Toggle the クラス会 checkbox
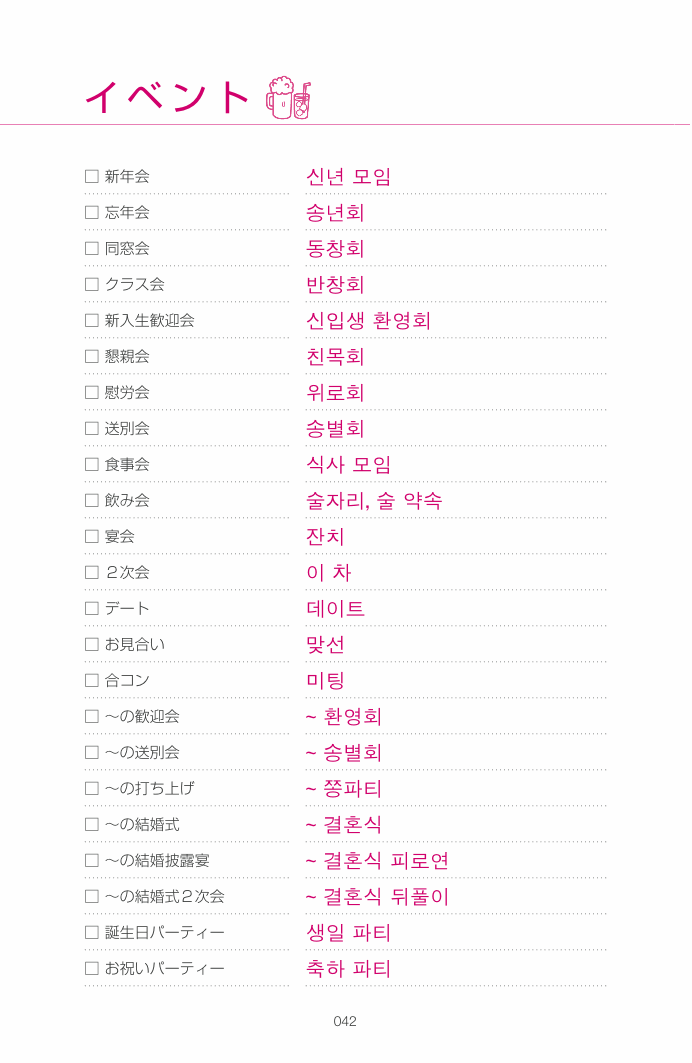 click(91, 284)
